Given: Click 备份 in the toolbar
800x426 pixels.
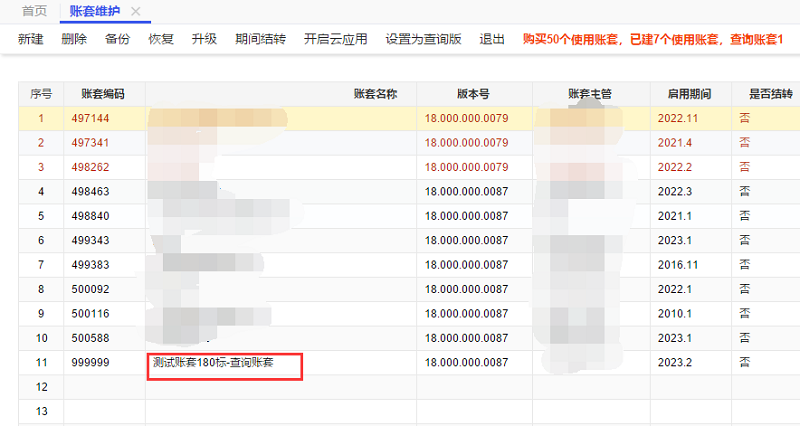Looking at the screenshot, I should [x=117, y=39].
